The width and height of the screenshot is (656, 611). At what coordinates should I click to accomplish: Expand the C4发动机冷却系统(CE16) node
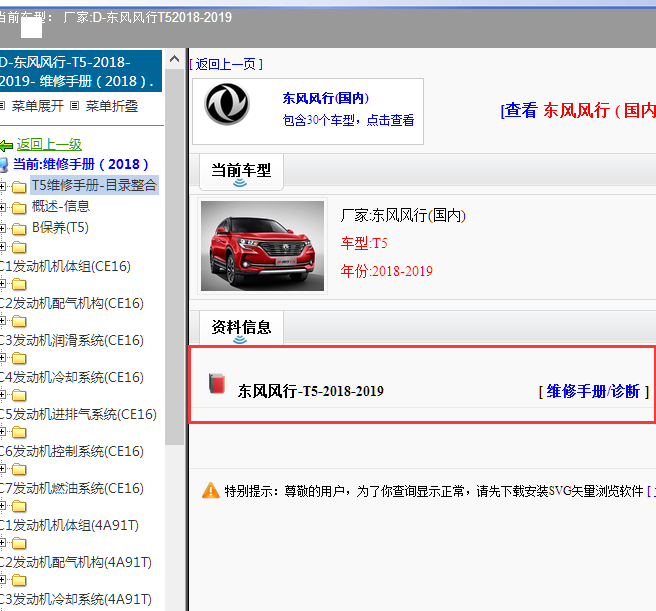[x=3, y=358]
